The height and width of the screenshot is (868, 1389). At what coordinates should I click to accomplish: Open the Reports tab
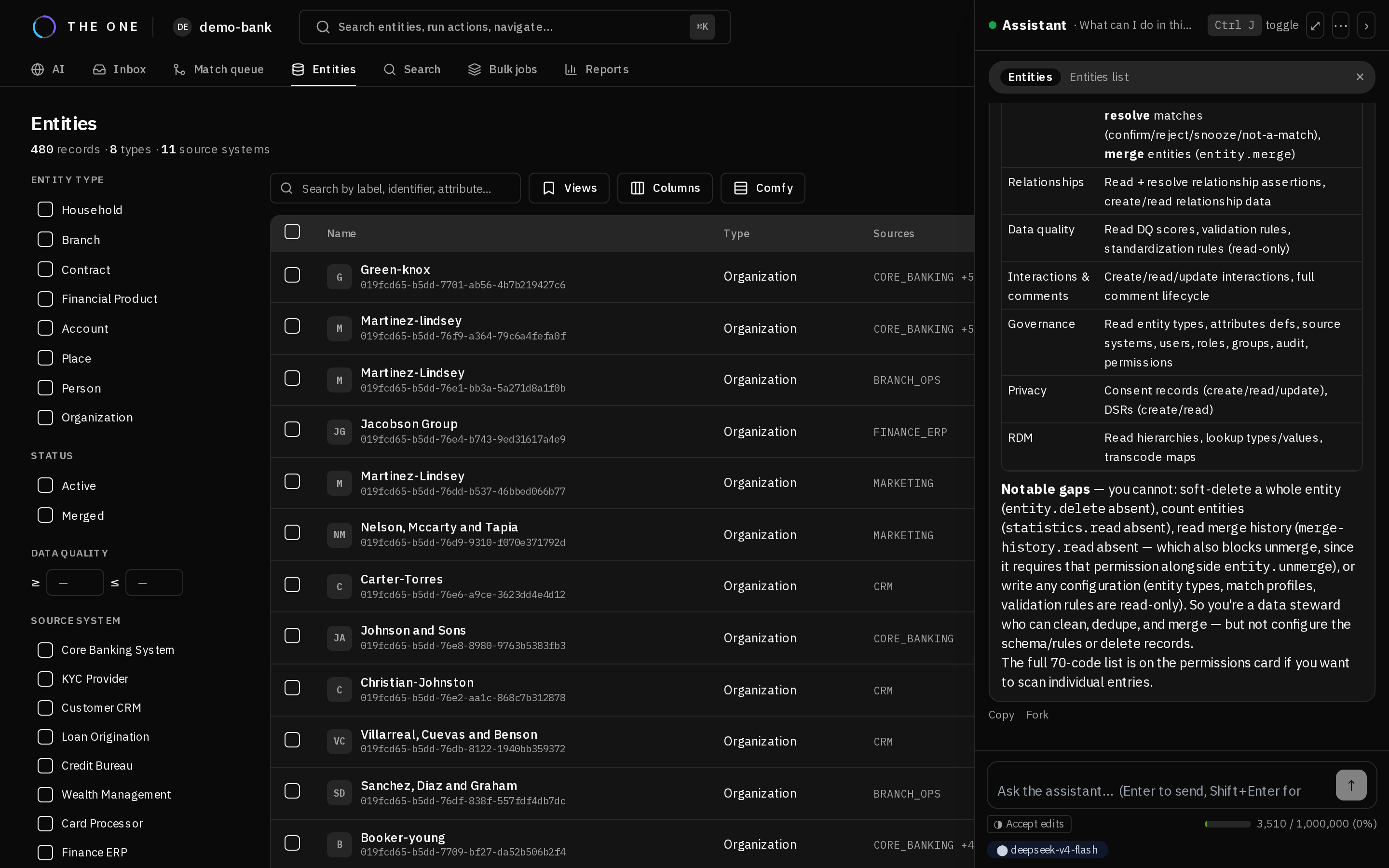point(596,69)
